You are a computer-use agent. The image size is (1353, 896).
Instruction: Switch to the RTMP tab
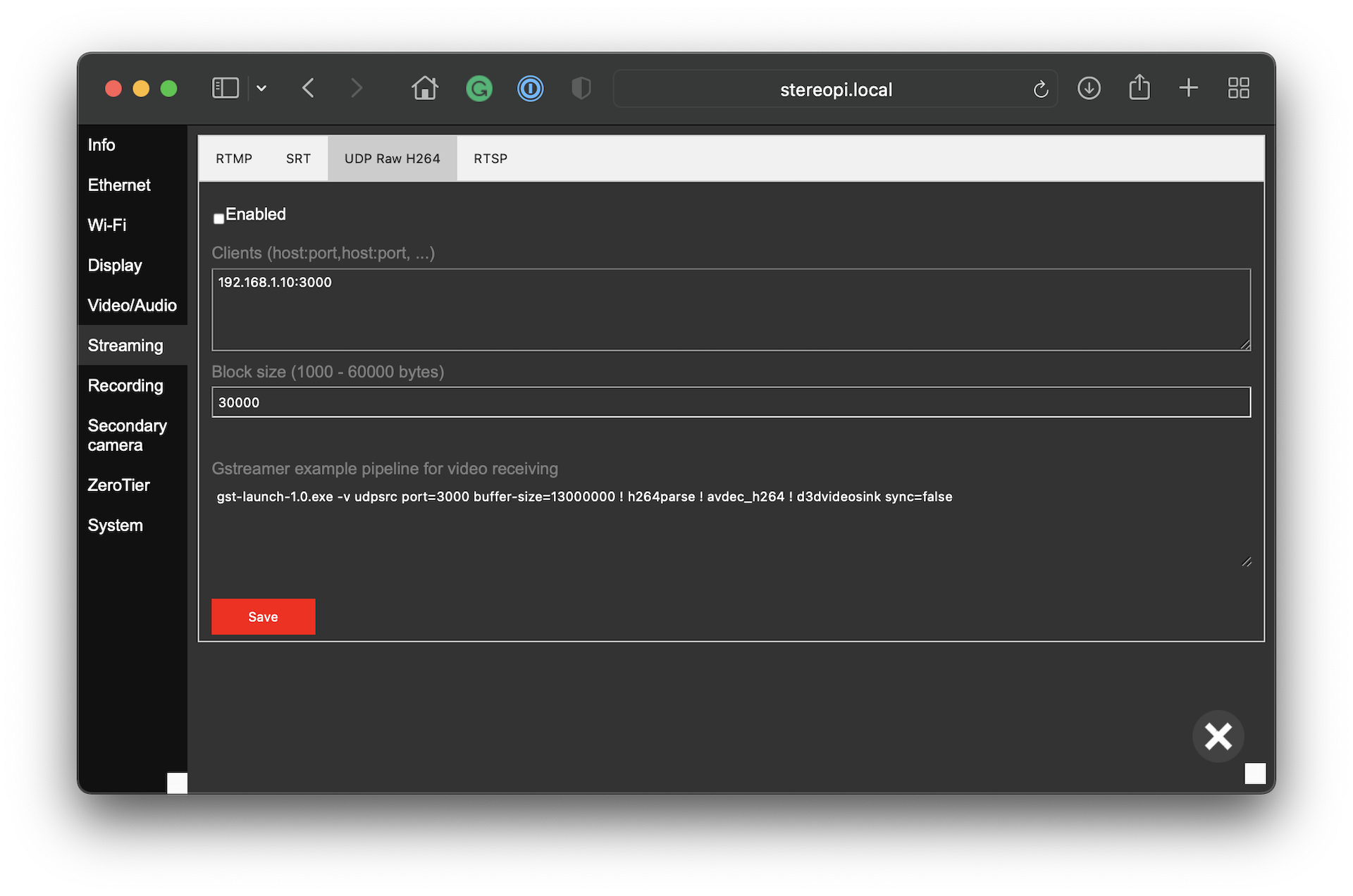pos(234,158)
